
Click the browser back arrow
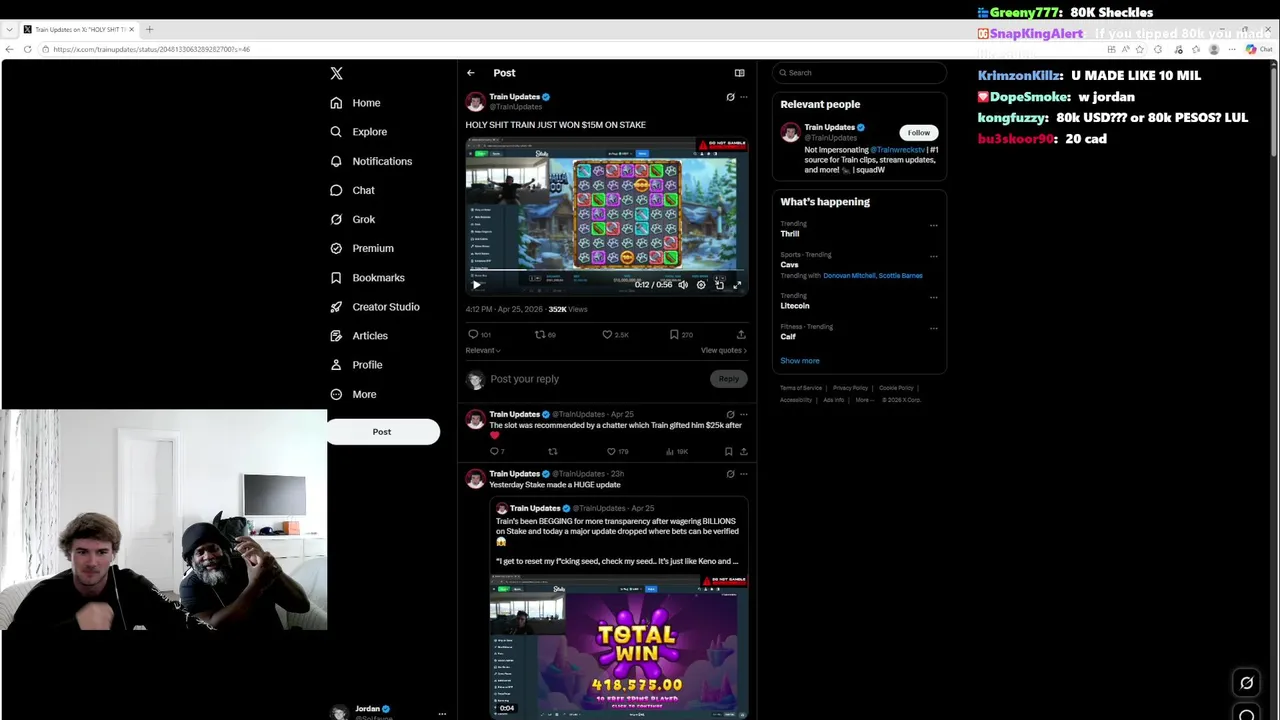tap(10, 49)
